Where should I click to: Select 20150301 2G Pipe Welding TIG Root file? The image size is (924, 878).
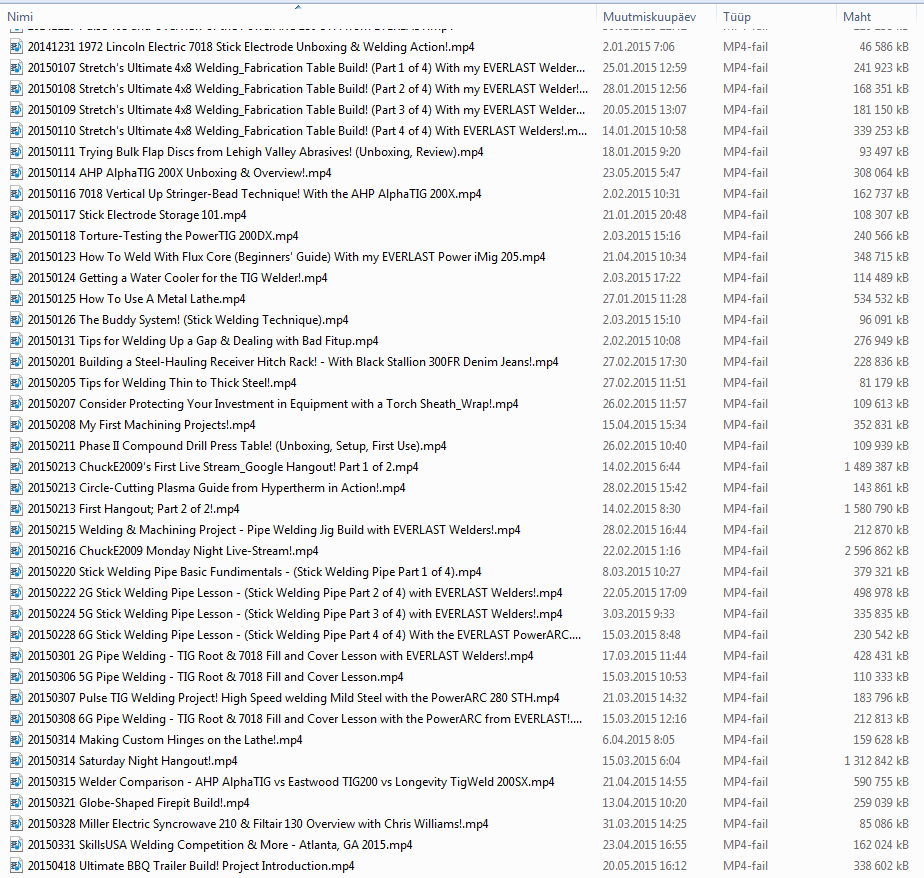coord(280,656)
